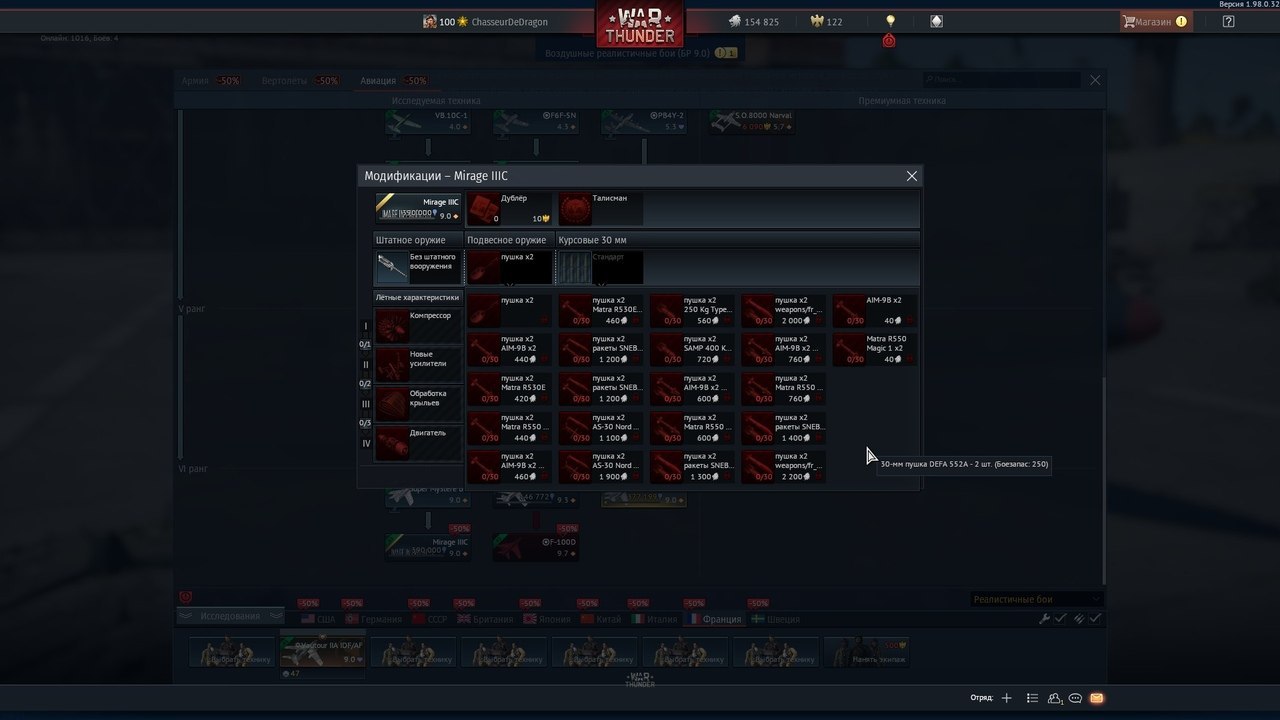The image size is (1280, 720).
Task: Open the Магазин shop button
Action: tap(1155, 21)
